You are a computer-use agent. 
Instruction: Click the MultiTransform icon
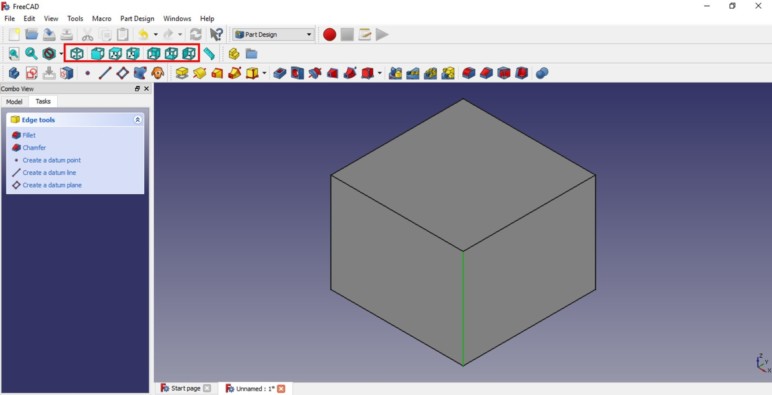tap(448, 73)
